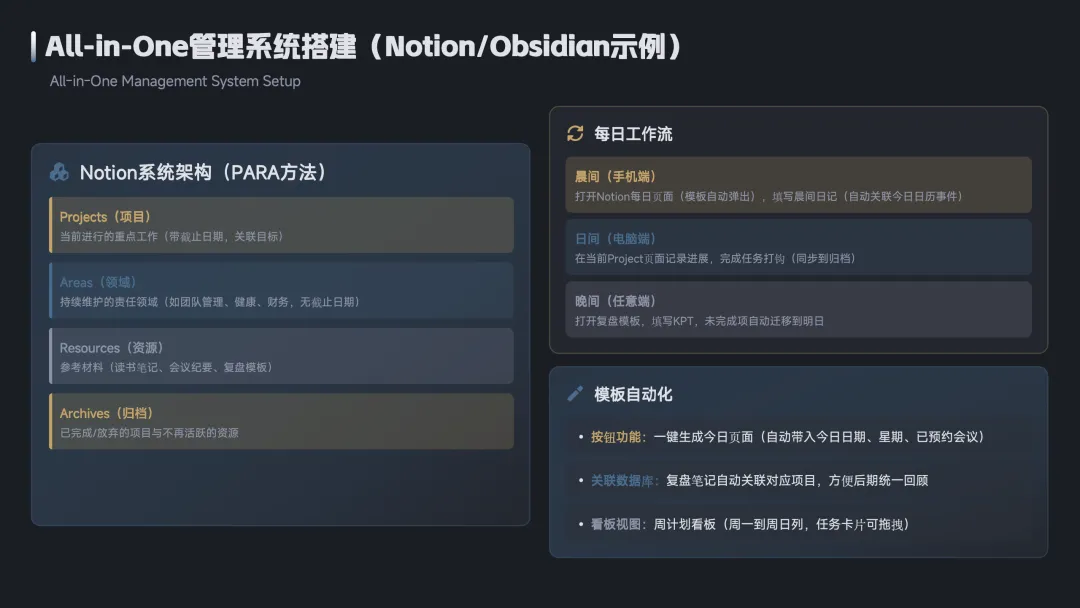Click the 模板自动化 heading text

coord(633,395)
